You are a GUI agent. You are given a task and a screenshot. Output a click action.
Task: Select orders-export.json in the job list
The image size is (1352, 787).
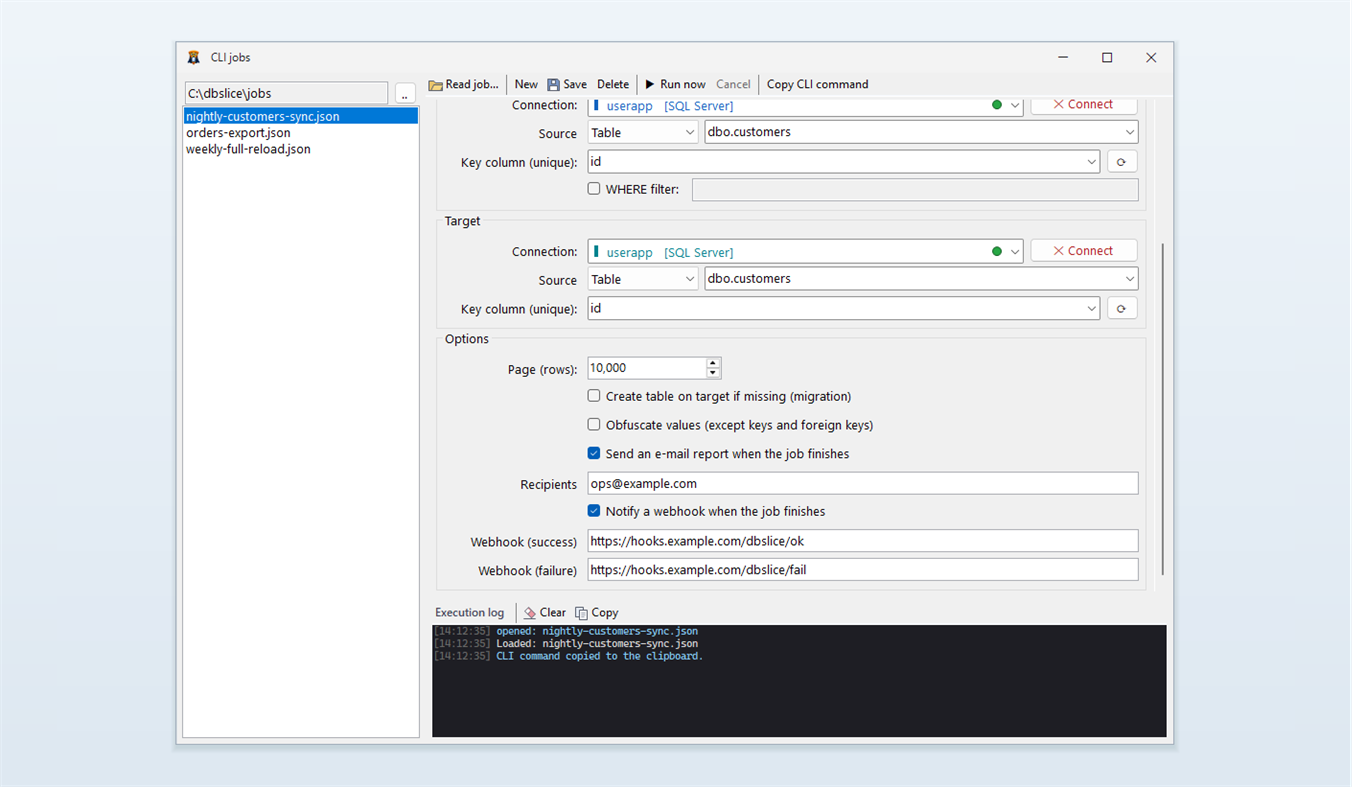tap(300, 133)
